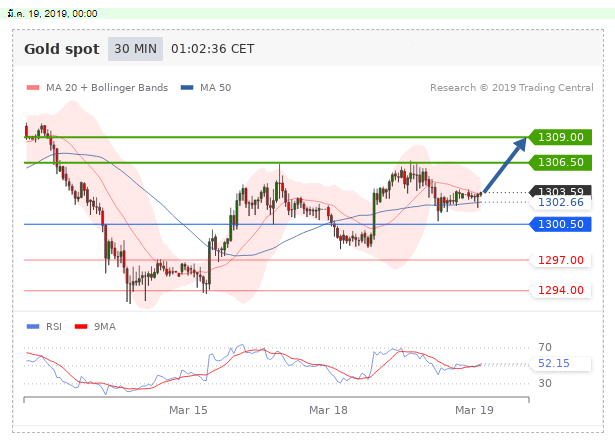Click the pink MA 20 legend swatch

coord(33,87)
